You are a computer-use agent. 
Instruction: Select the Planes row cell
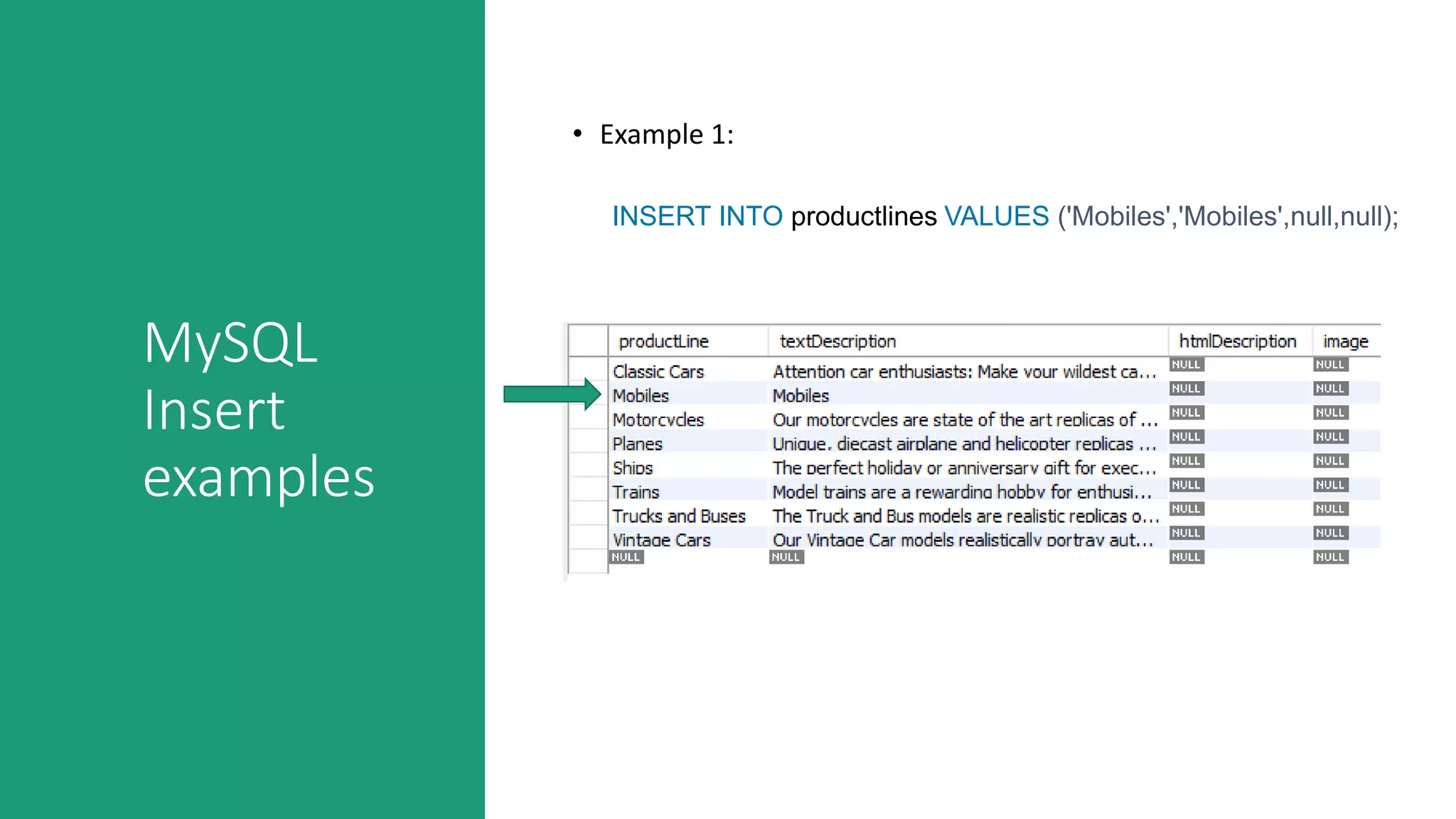click(637, 444)
